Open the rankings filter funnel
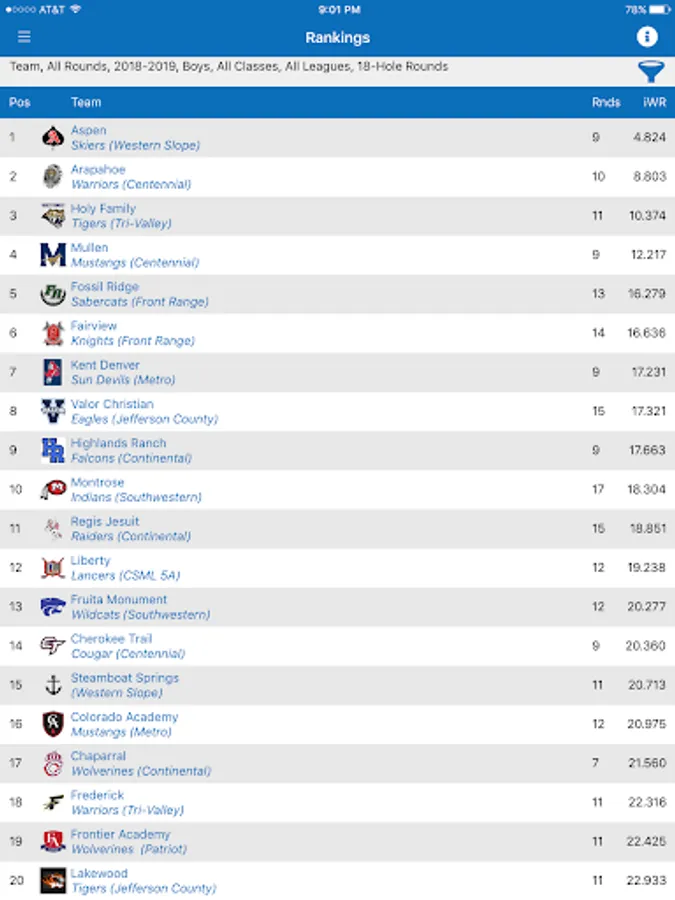 pyautogui.click(x=651, y=71)
